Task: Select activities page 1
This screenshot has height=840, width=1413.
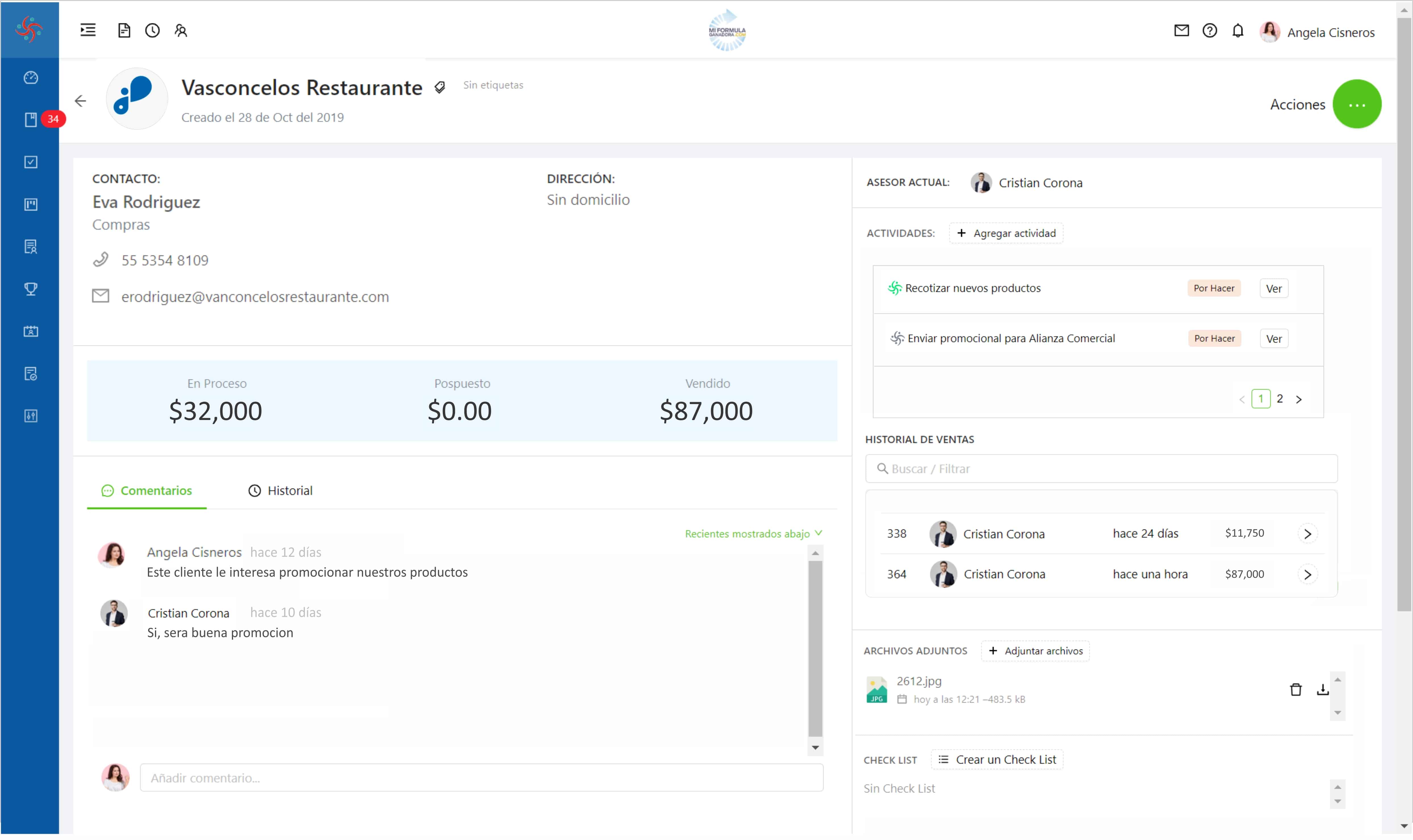Action: [1260, 399]
